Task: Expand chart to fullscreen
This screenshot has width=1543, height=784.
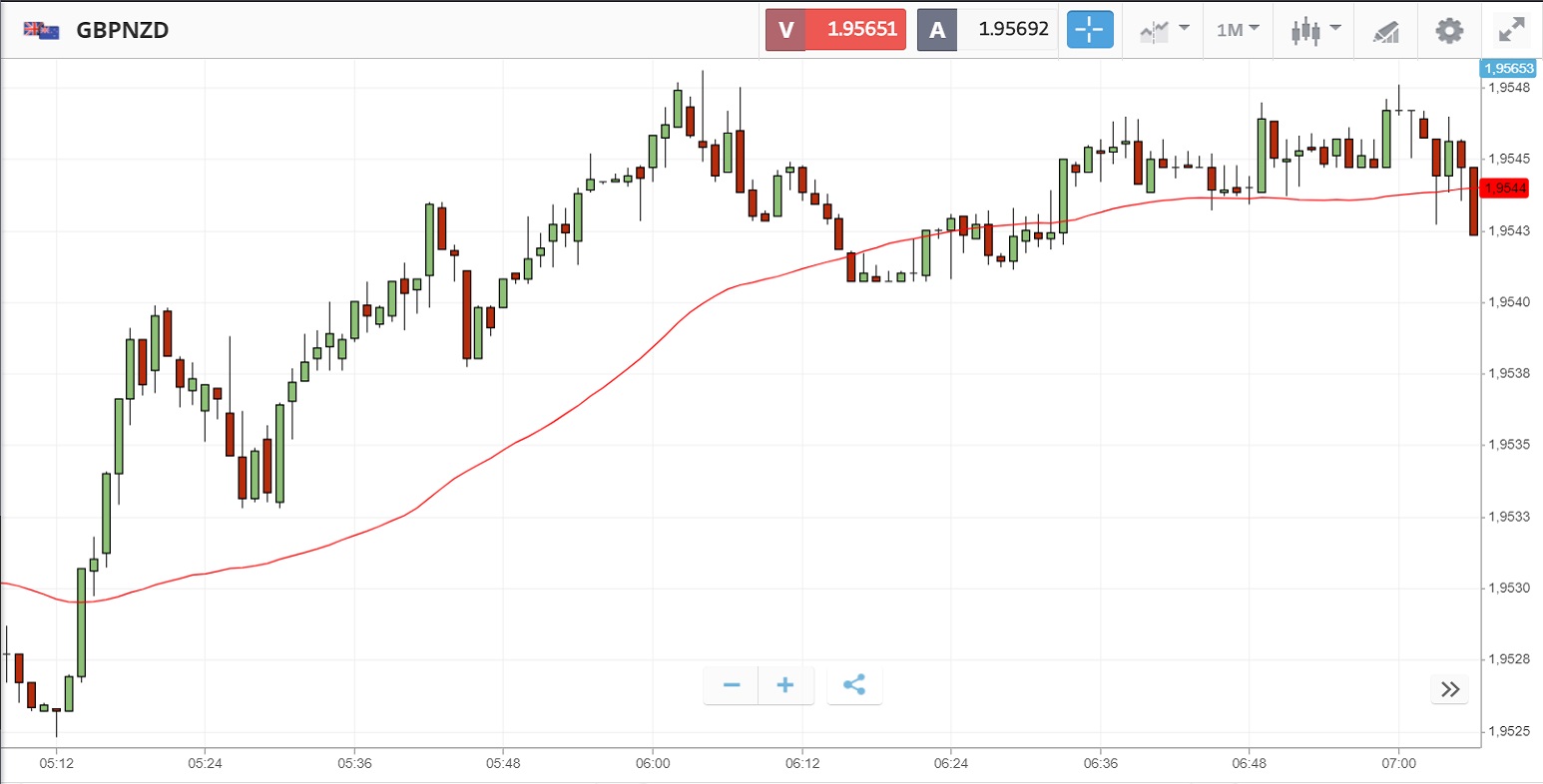Action: [x=1513, y=30]
